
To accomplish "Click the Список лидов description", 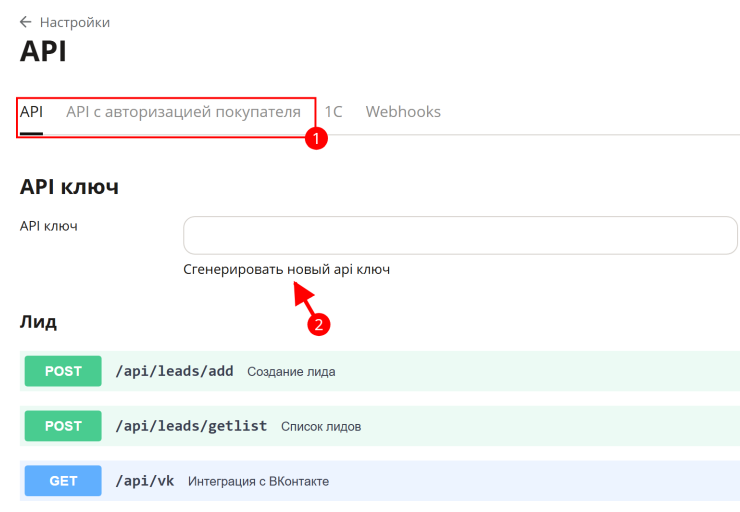I will 321,427.
